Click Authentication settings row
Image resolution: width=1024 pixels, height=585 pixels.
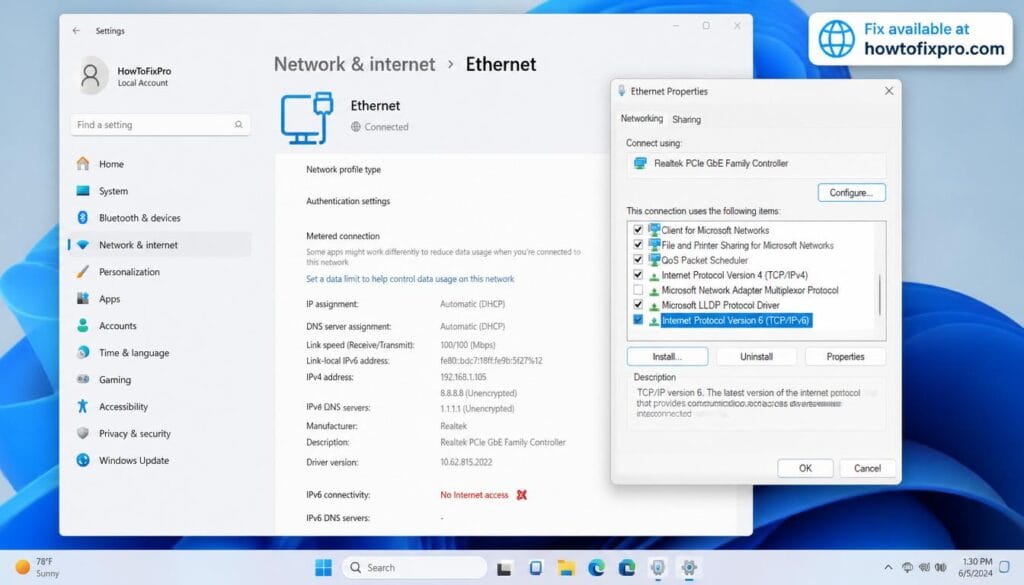[x=348, y=201]
